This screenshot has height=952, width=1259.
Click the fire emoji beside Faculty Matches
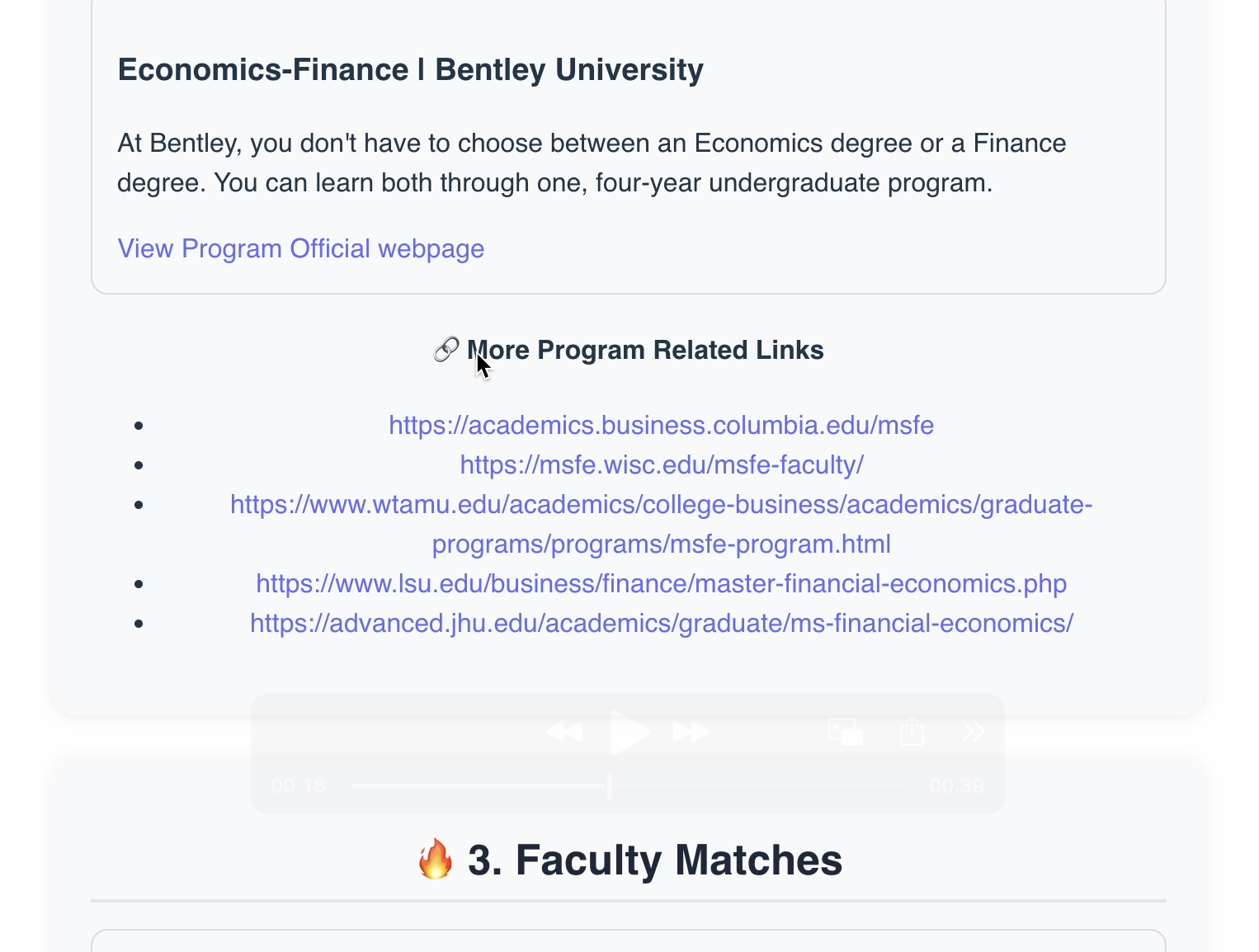click(436, 860)
